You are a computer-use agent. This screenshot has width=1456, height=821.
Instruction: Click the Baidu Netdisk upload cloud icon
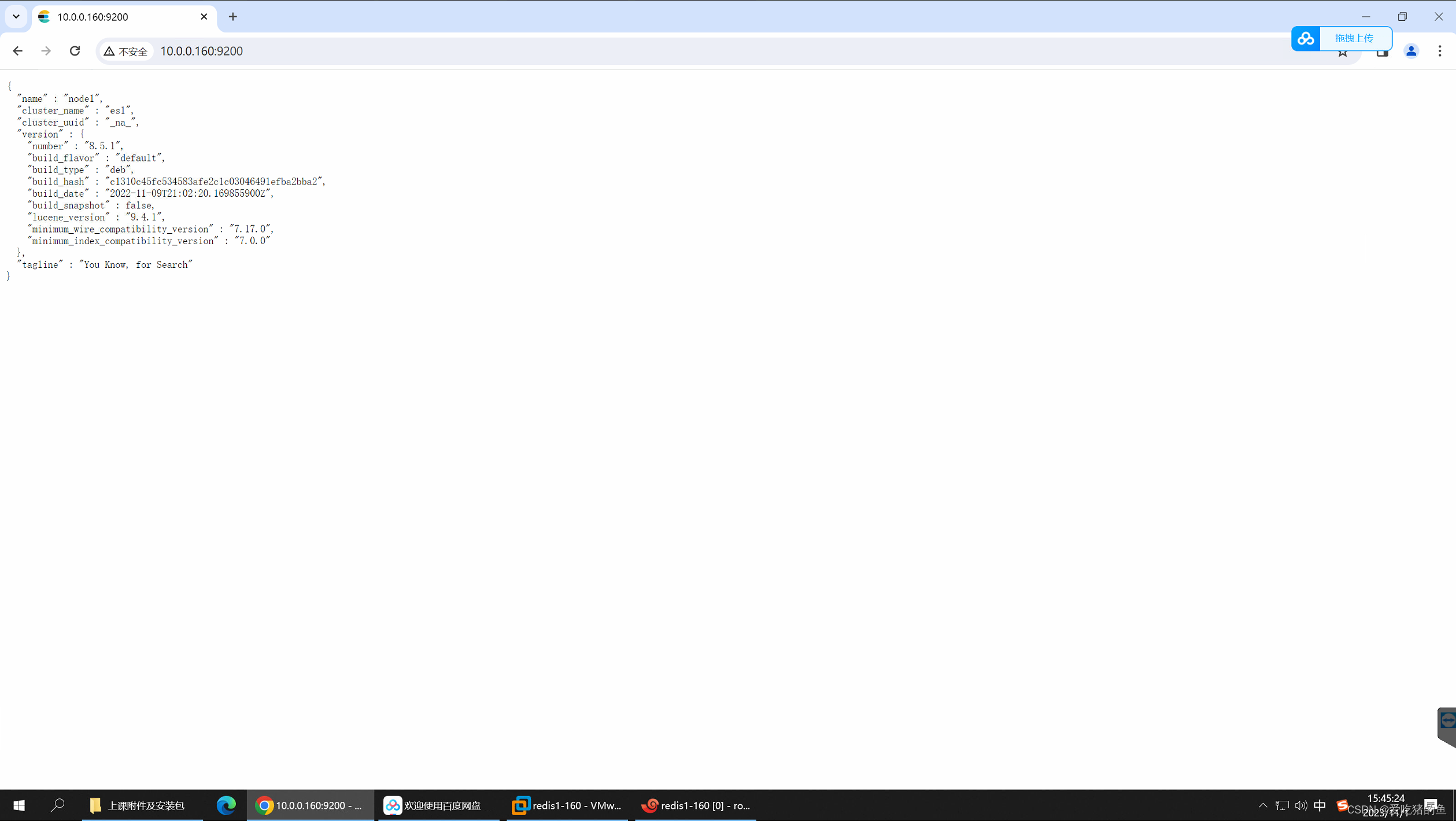(x=1306, y=38)
